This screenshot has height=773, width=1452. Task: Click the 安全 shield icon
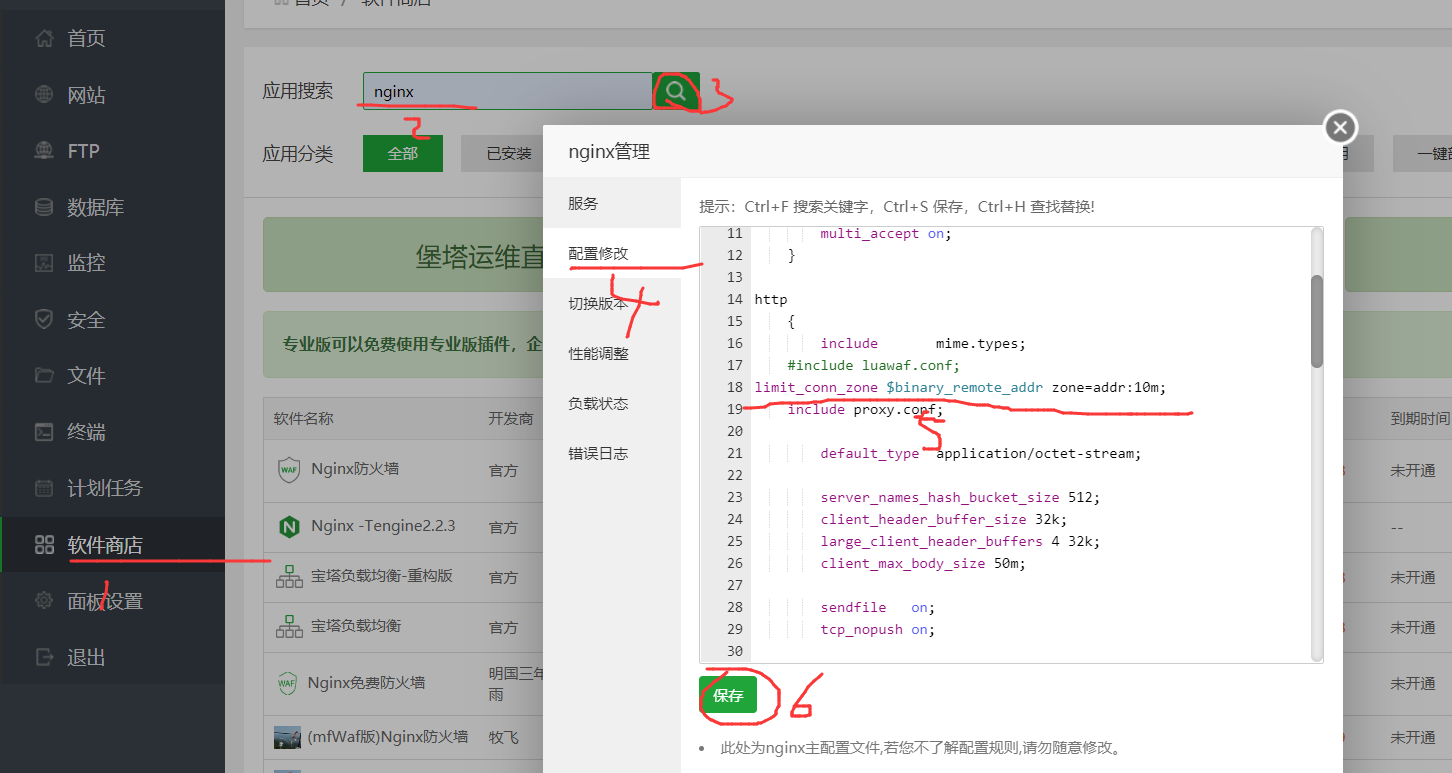tap(43, 320)
